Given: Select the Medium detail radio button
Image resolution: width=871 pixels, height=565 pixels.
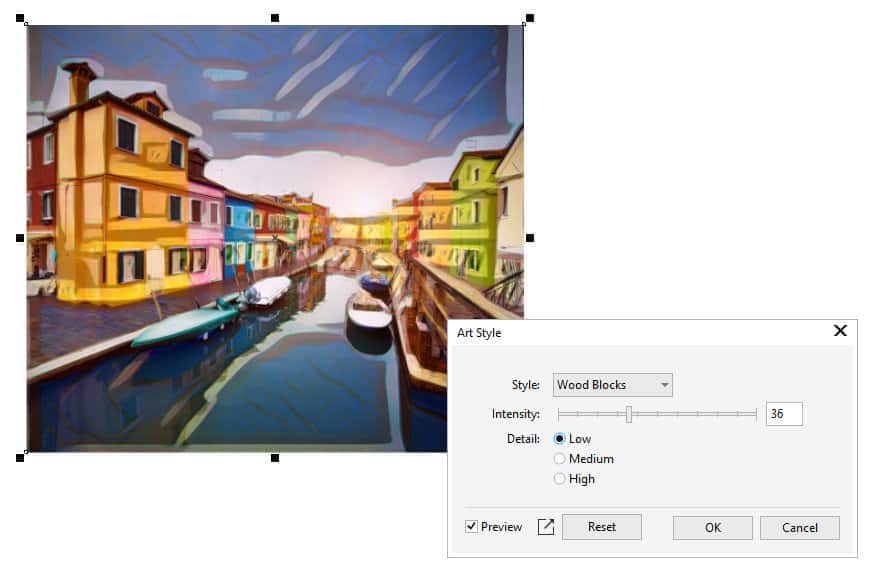Looking at the screenshot, I should click(559, 459).
